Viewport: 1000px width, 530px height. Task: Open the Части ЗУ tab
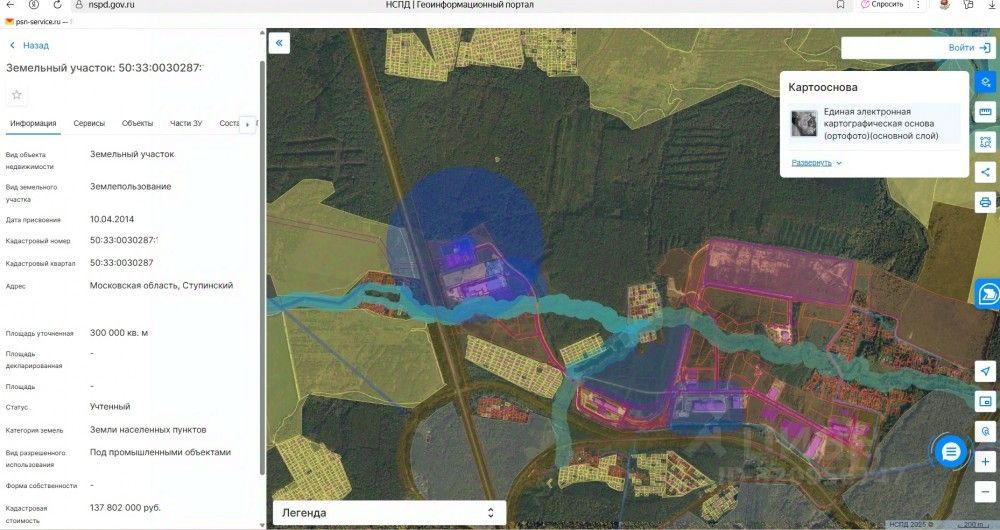tap(186, 124)
